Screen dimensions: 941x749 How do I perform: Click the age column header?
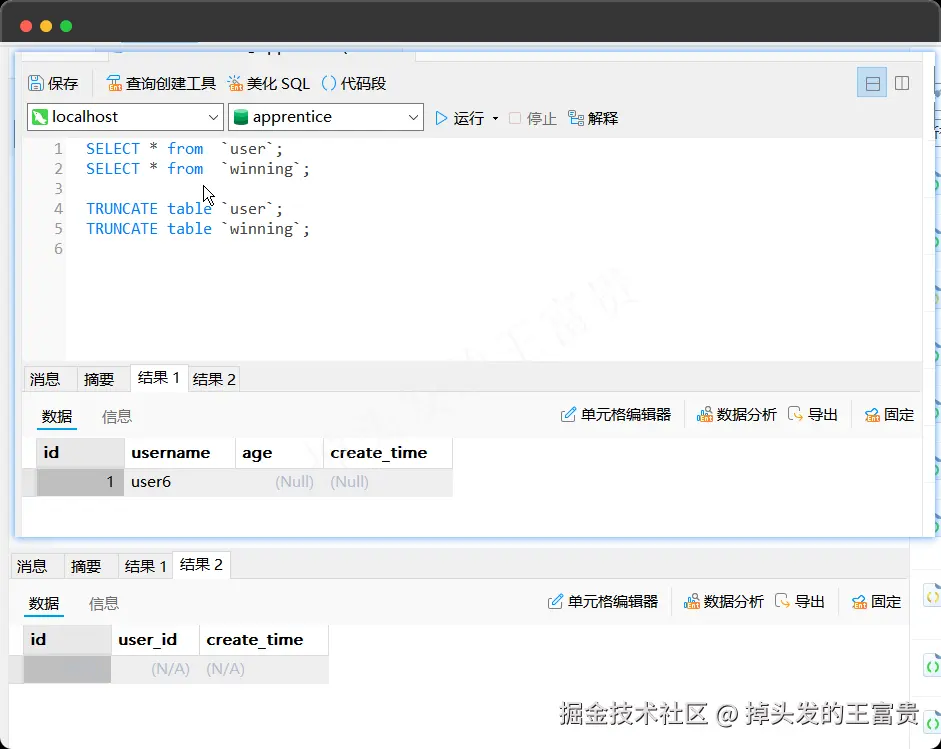[x=279, y=453]
